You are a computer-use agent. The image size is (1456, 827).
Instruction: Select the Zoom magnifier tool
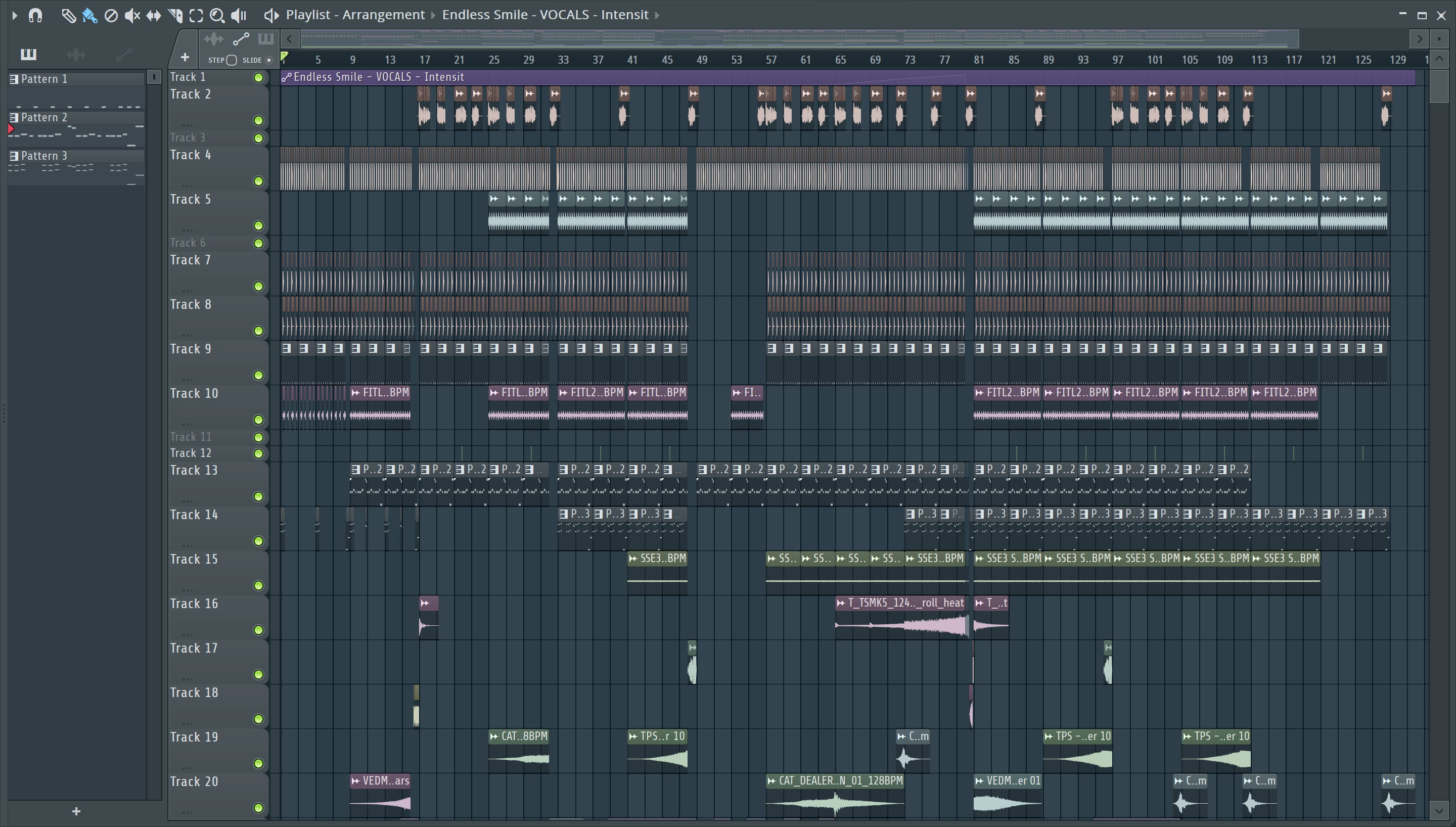tap(217, 15)
